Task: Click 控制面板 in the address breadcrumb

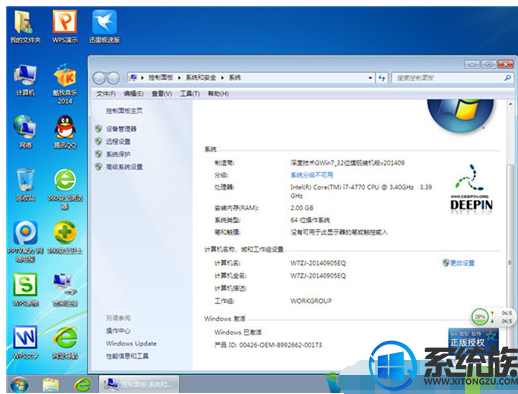Action: point(161,78)
